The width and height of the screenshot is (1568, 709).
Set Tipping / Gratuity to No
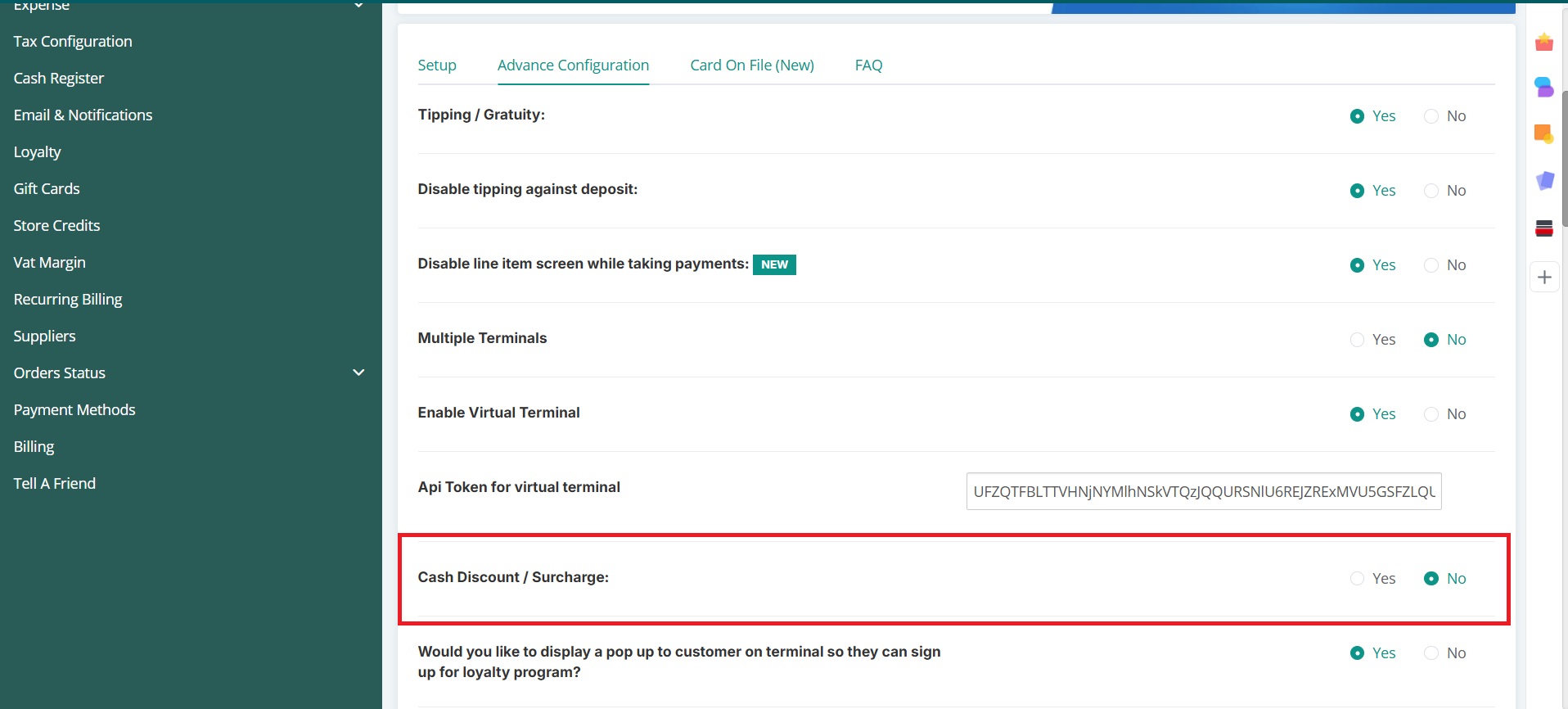(1431, 116)
